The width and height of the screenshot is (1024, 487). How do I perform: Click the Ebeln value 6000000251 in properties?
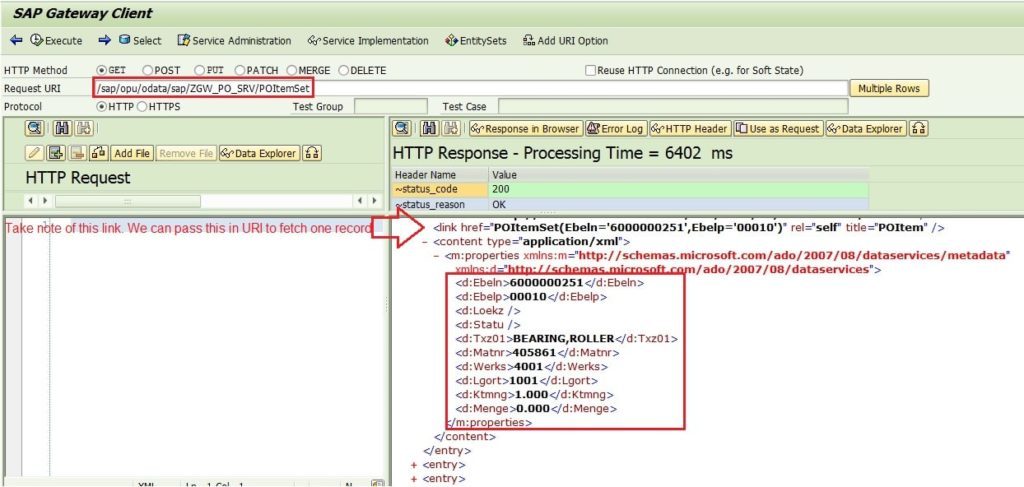pos(546,283)
